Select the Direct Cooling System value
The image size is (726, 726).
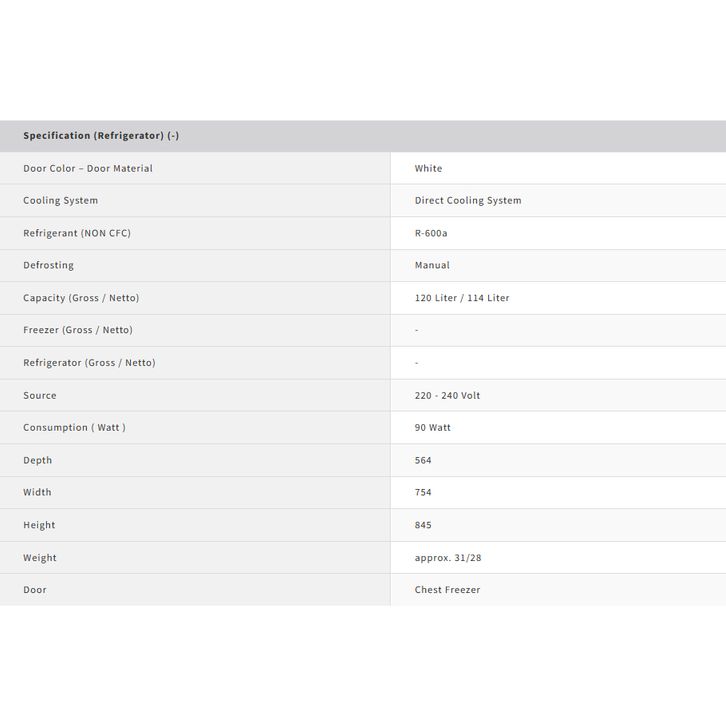468,201
